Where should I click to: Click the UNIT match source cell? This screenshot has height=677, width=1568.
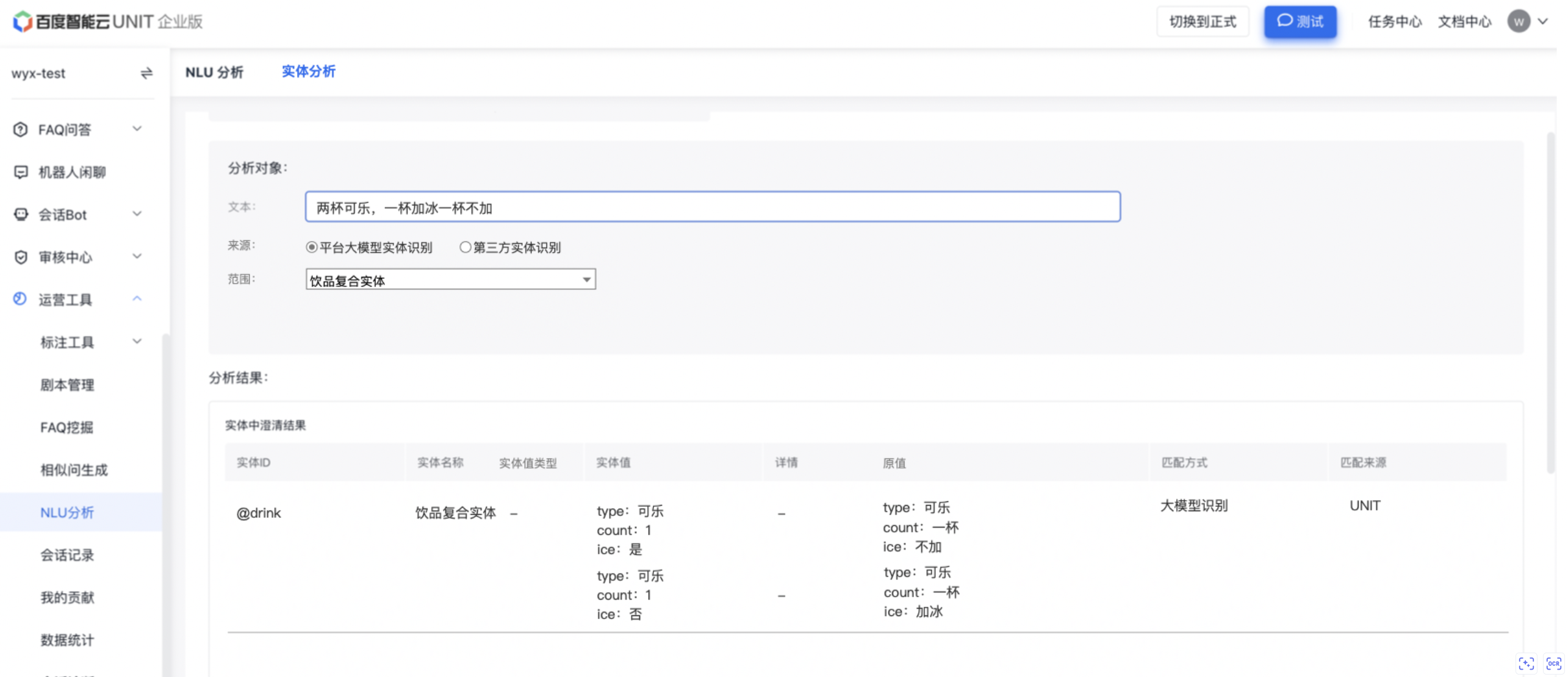1364,506
